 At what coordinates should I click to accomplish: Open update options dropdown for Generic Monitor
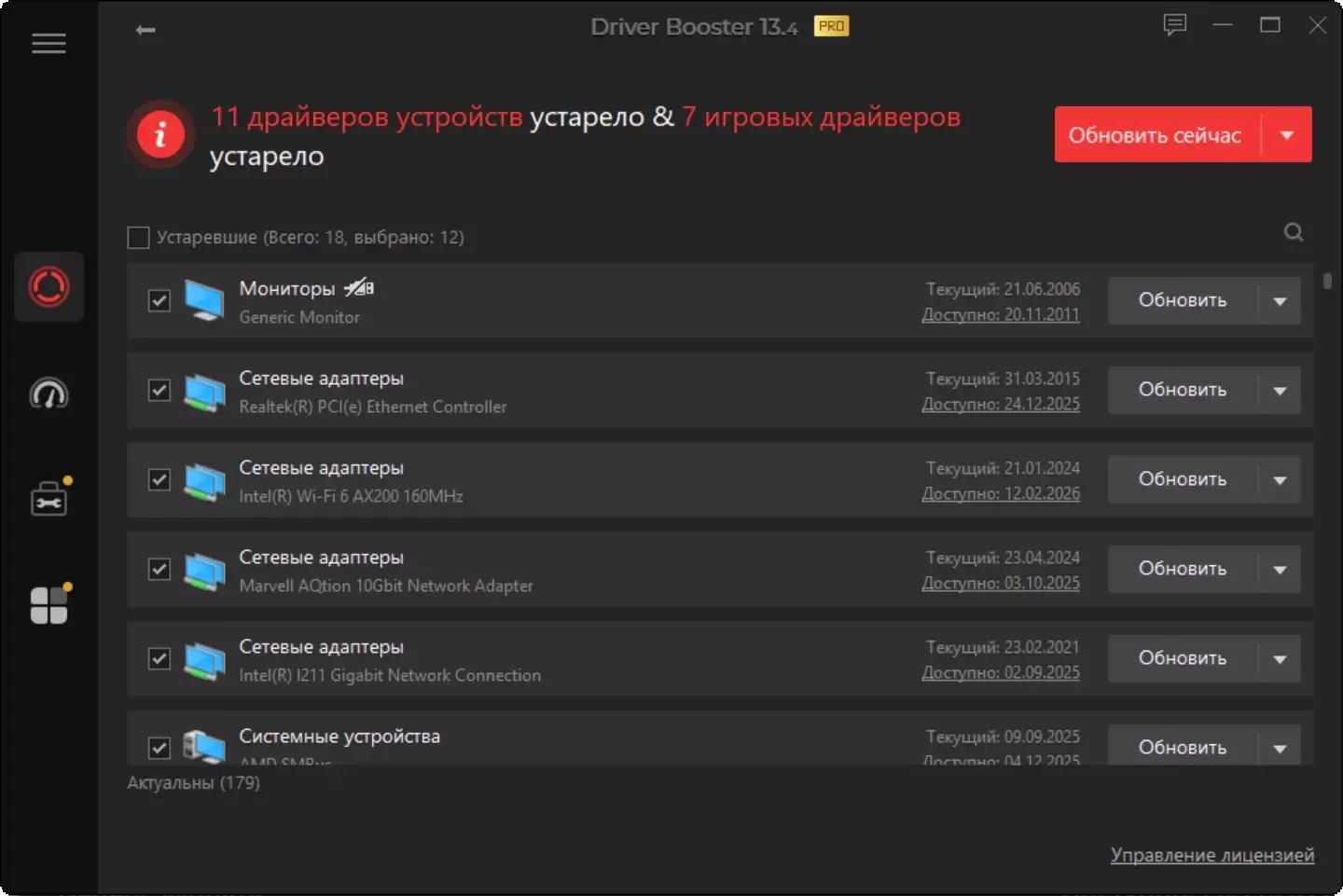coord(1280,301)
